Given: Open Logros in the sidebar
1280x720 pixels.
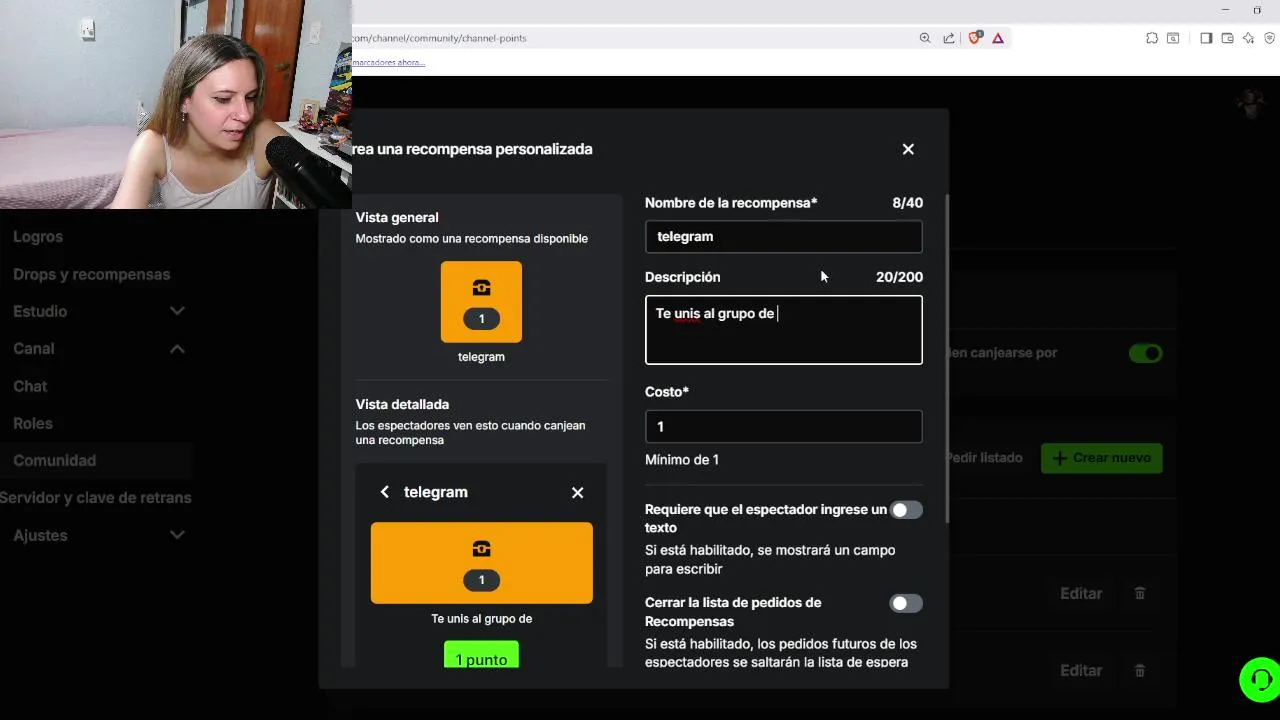Looking at the screenshot, I should [38, 237].
